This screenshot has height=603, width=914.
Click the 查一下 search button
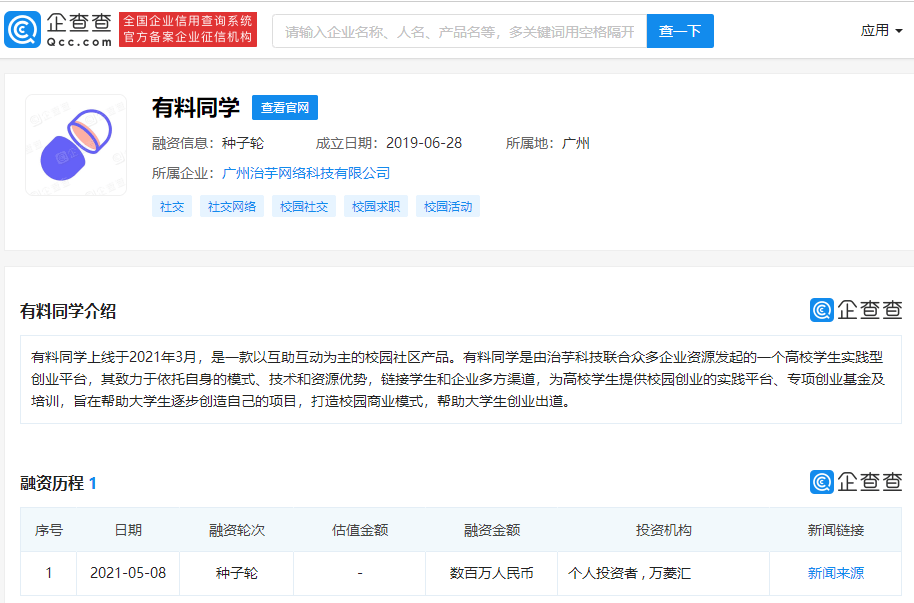[680, 31]
